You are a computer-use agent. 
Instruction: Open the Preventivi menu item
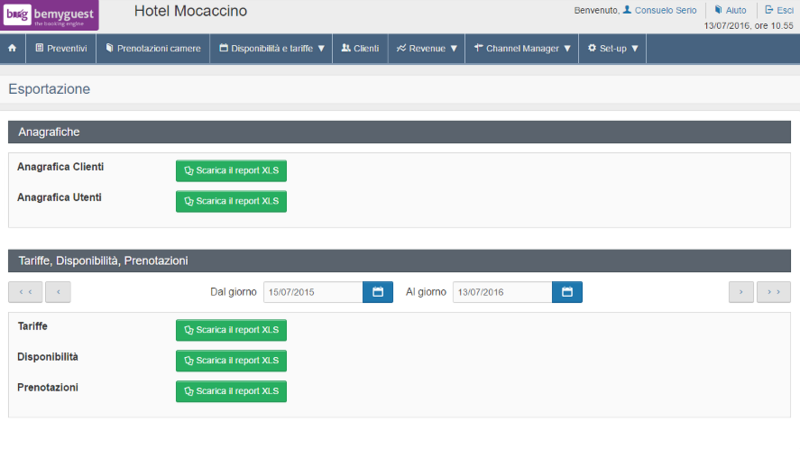[61, 48]
